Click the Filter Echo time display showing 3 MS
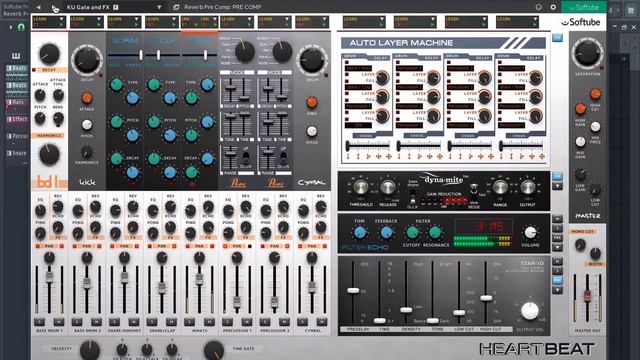 tap(483, 226)
